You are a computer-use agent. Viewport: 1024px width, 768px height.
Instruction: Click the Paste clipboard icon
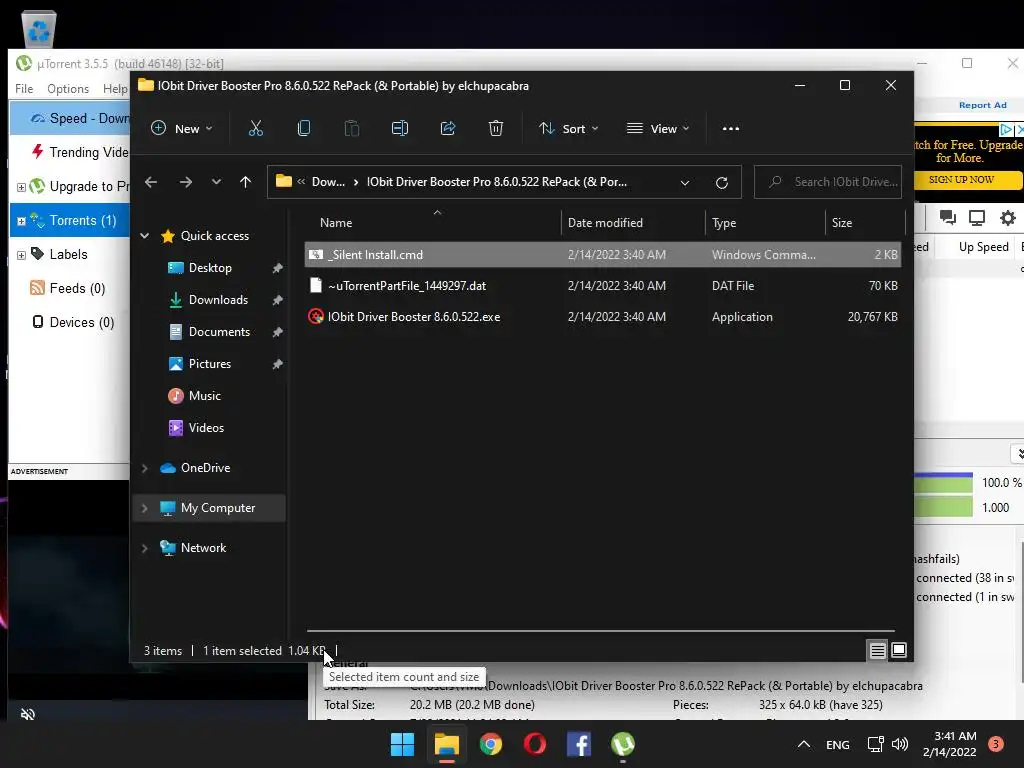pos(351,129)
